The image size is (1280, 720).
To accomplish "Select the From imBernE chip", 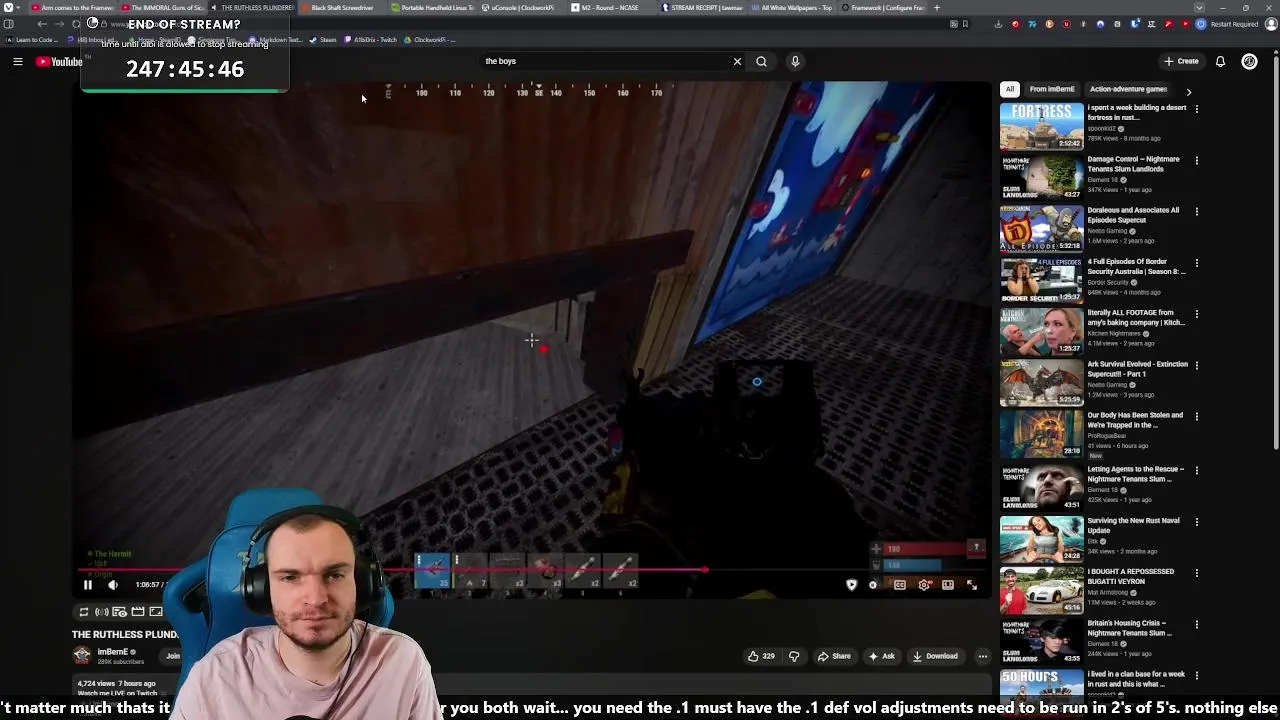I will 1052,89.
